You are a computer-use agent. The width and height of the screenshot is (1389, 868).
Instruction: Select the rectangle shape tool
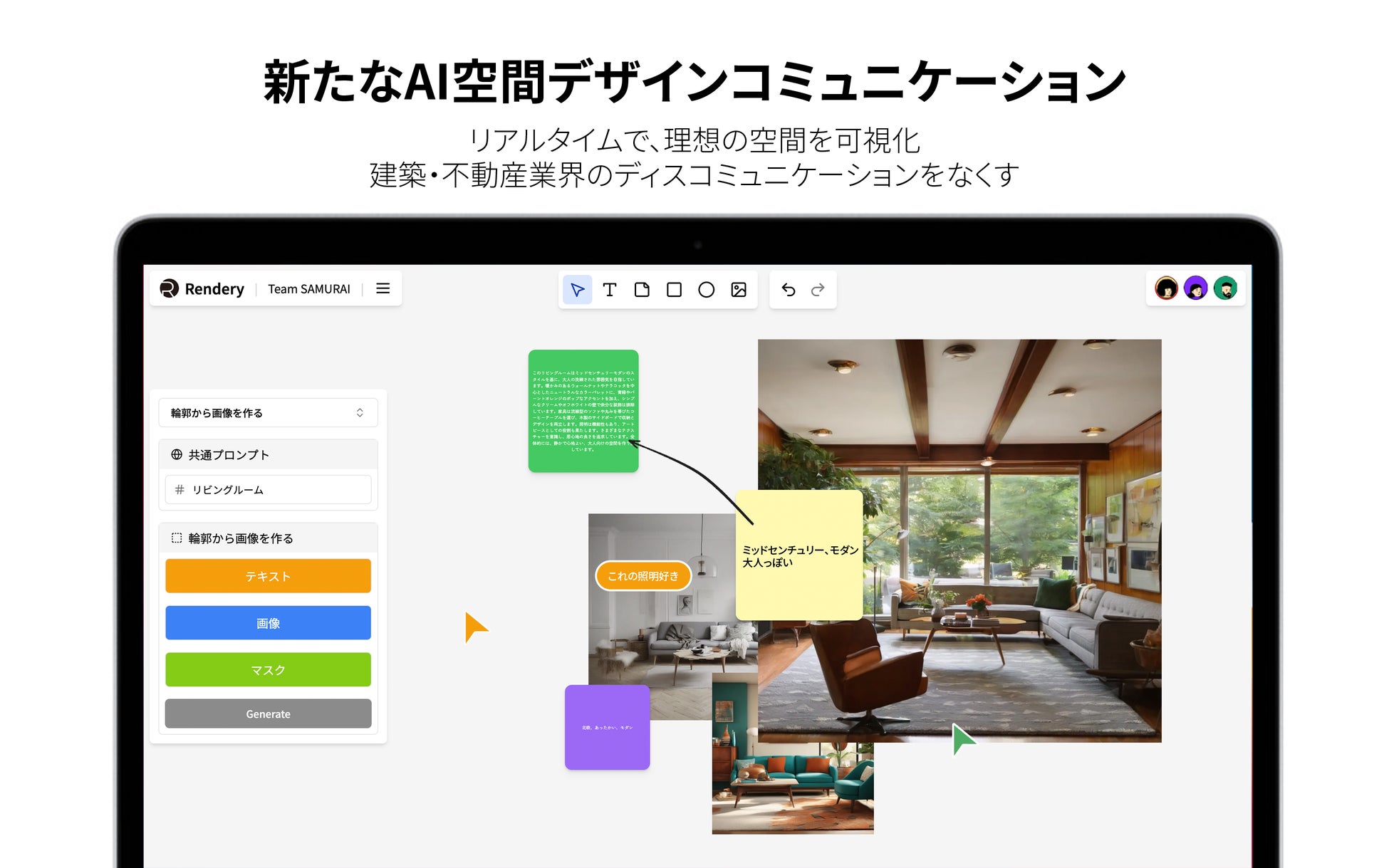(674, 290)
